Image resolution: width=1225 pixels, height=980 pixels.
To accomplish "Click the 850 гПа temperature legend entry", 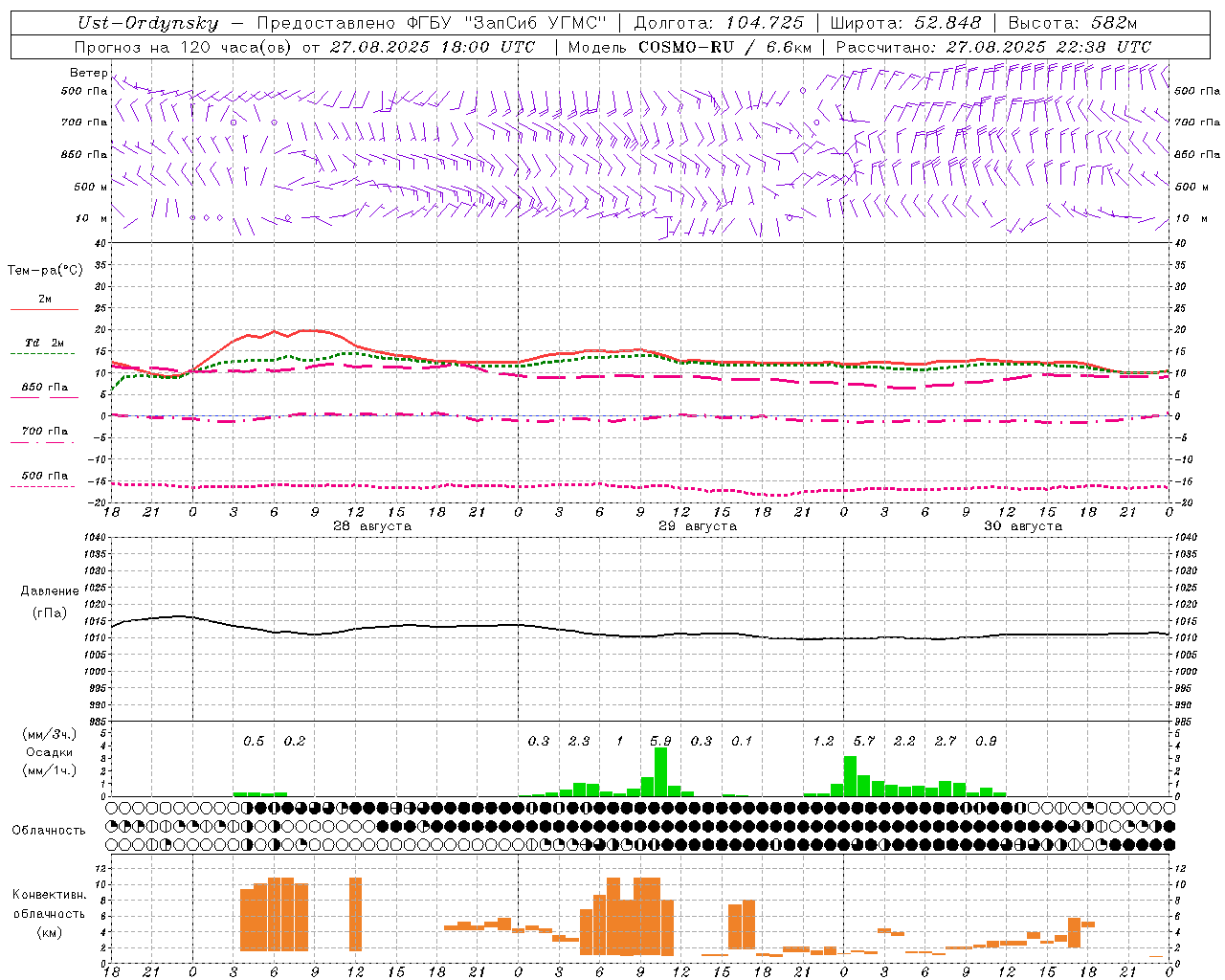I will point(45,388).
